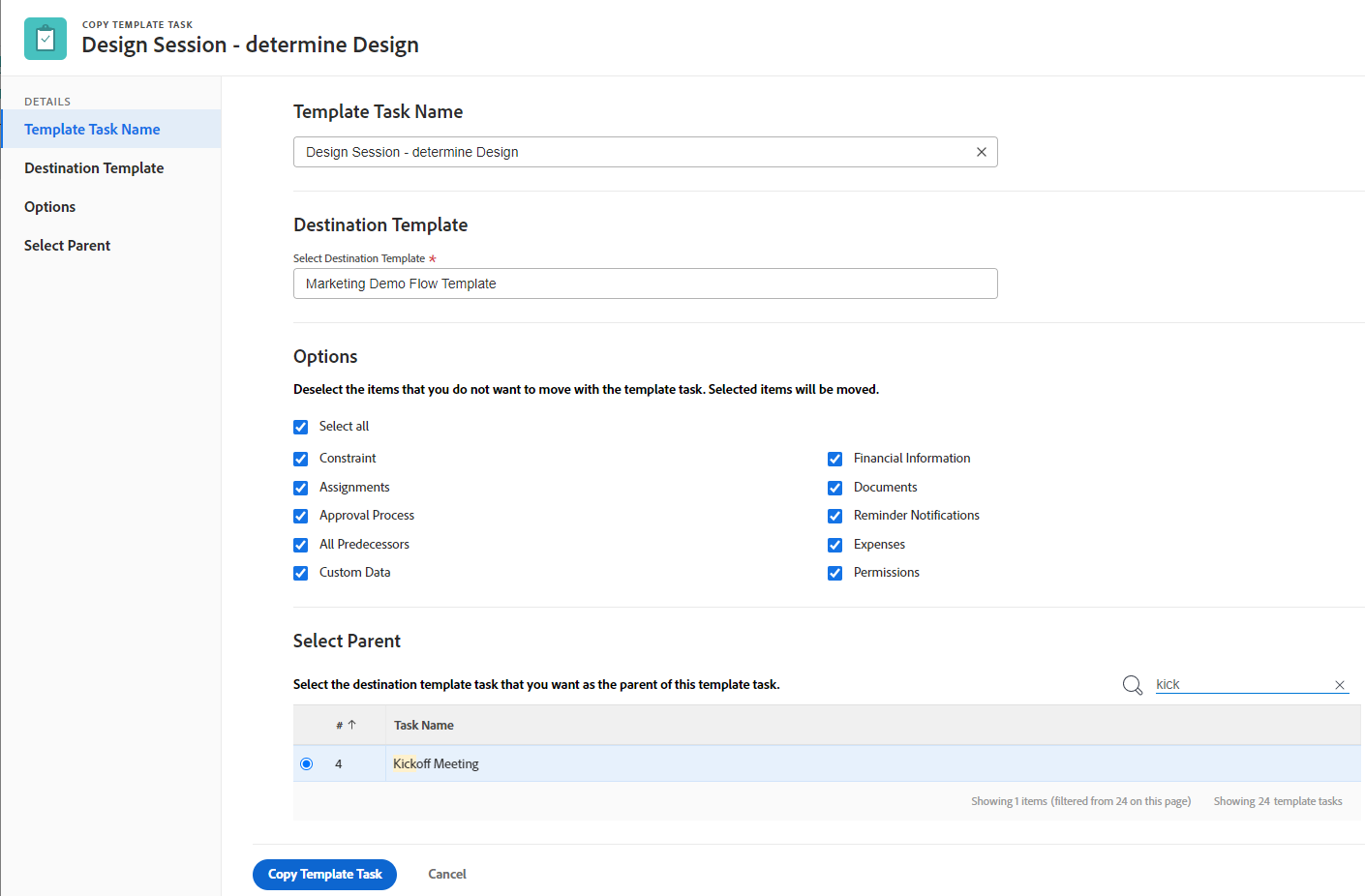The image size is (1365, 896).
Task: Clear the kick search filter
Action: point(1340,685)
